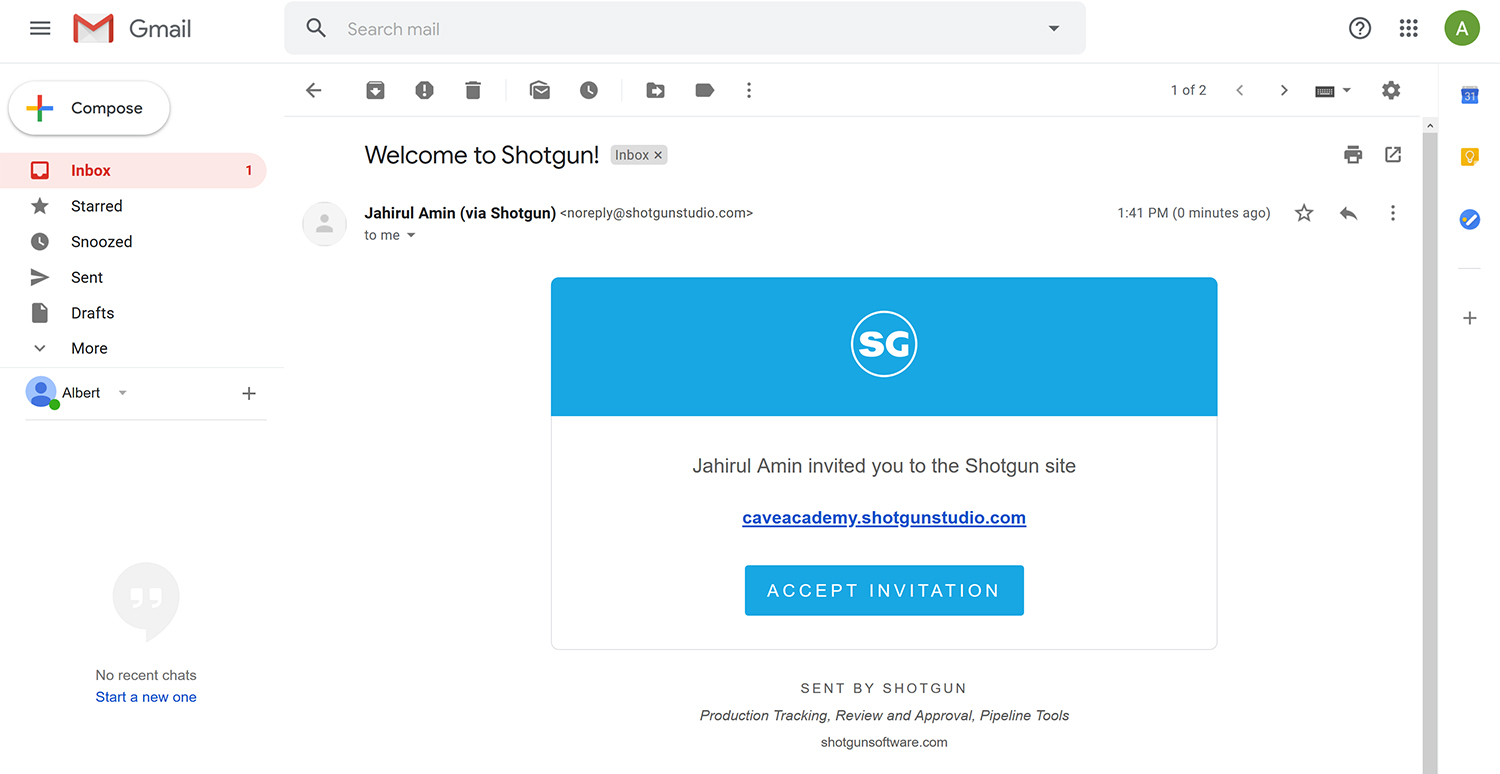This screenshot has height=774, width=1500.
Task: Snooze this email with the clock icon
Action: 589,90
